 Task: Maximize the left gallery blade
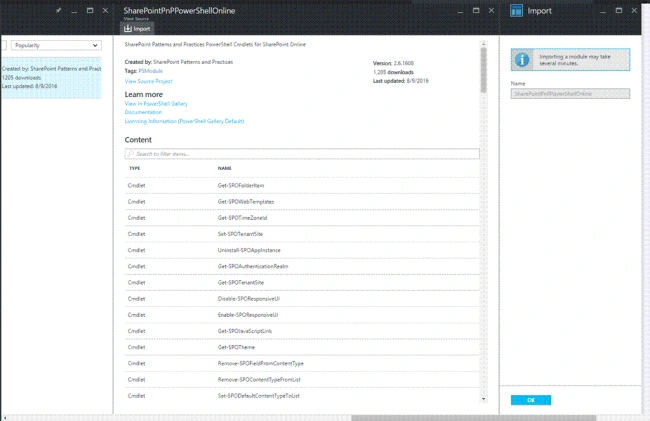click(x=90, y=10)
